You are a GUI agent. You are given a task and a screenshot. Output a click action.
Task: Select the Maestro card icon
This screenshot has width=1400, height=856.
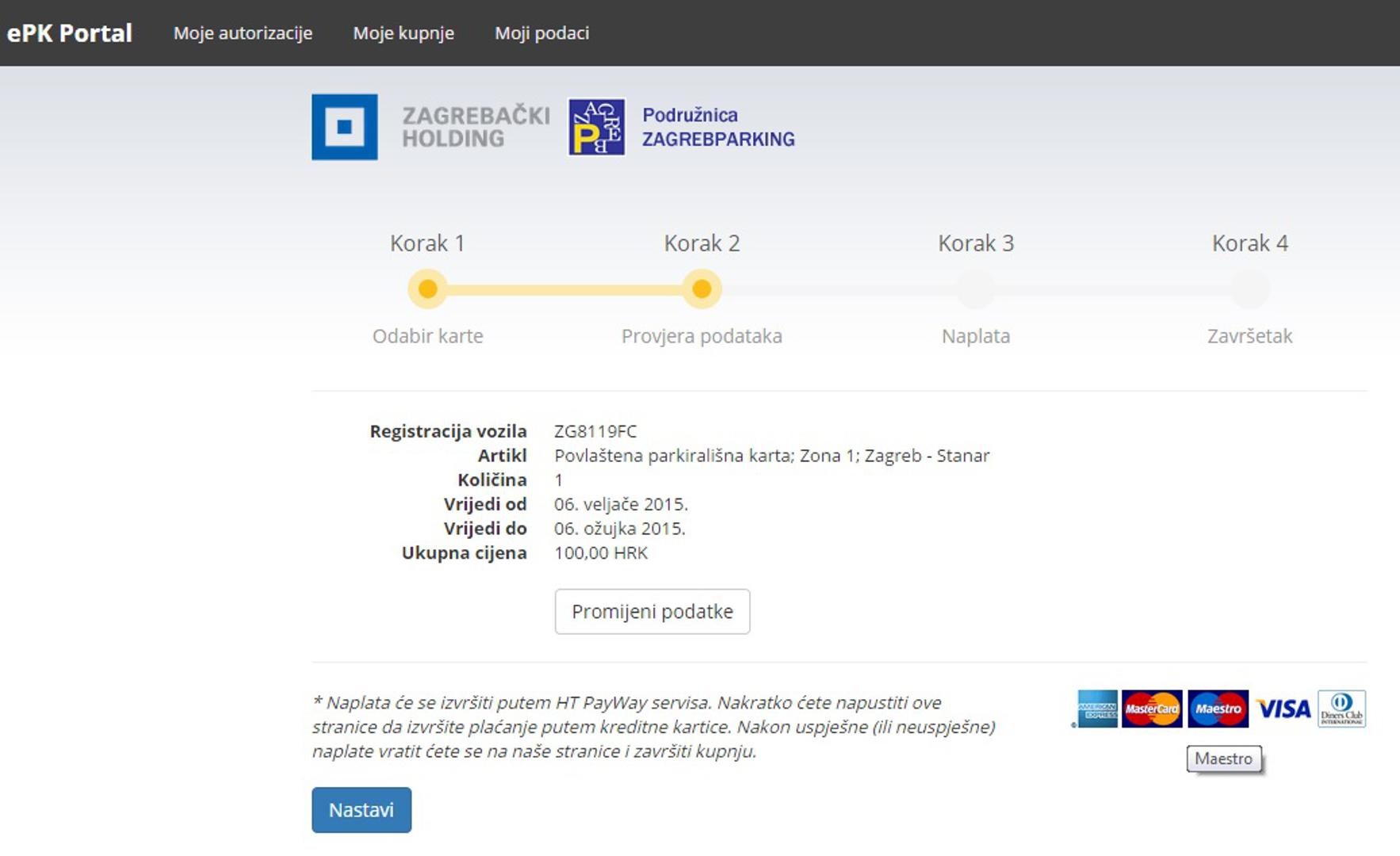tap(1218, 709)
